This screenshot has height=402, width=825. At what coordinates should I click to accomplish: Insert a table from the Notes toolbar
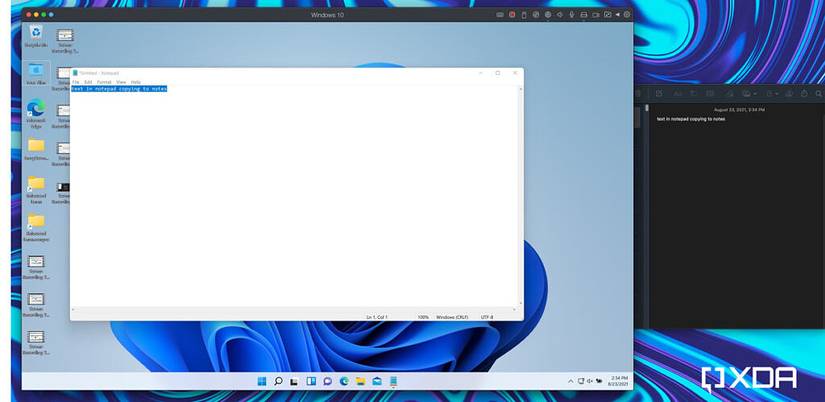pyautogui.click(x=710, y=94)
